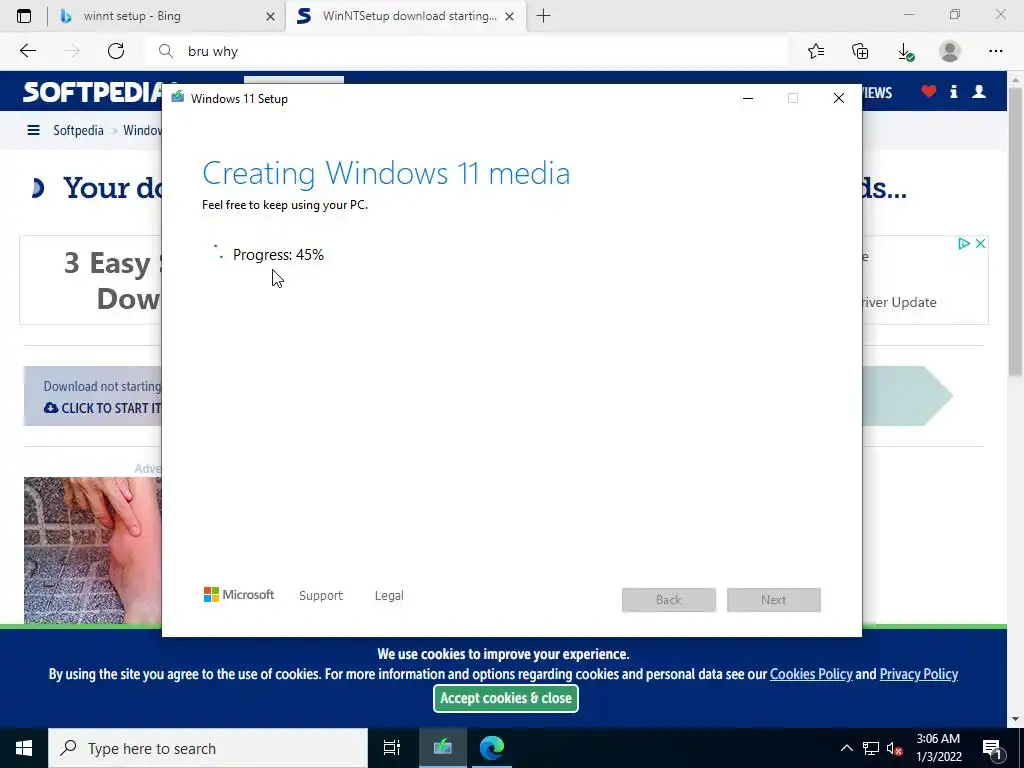
Task: Open the Softpedia info icon
Action: pyautogui.click(x=953, y=91)
